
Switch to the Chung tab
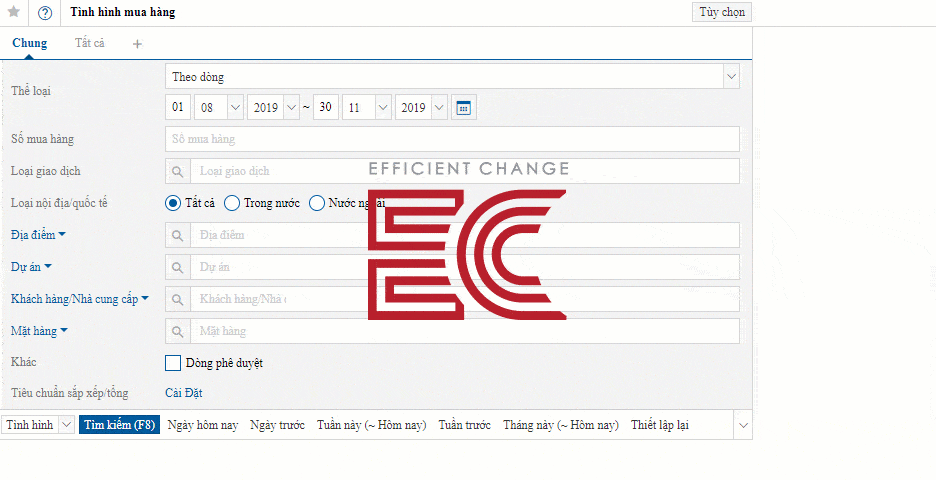(x=29, y=43)
